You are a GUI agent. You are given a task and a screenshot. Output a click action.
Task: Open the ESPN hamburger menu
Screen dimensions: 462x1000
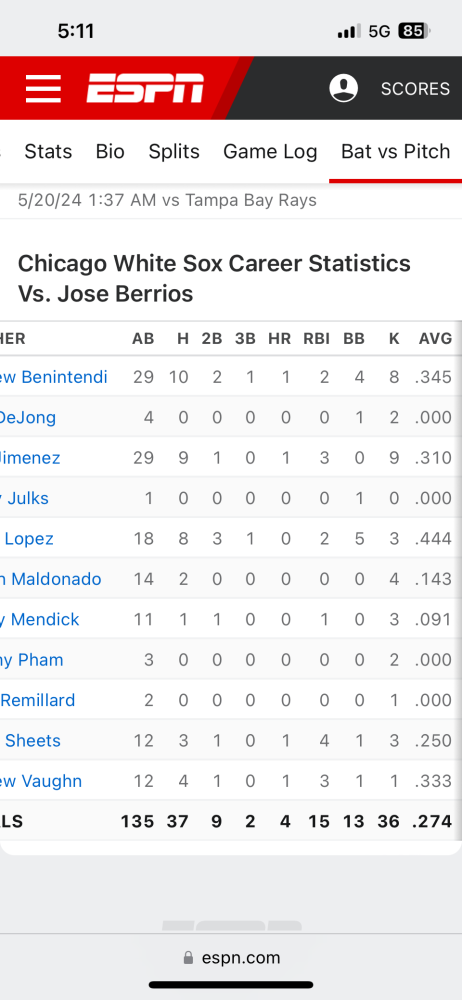click(43, 89)
